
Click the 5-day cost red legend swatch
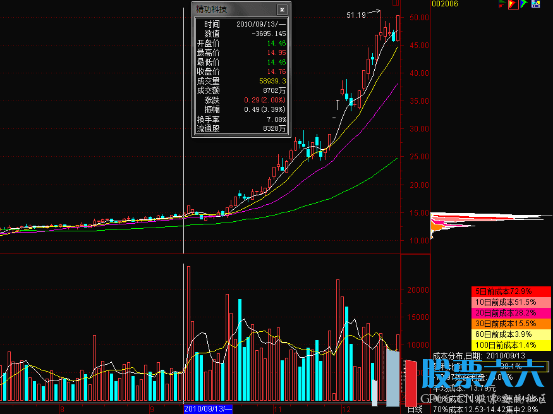[511, 291]
